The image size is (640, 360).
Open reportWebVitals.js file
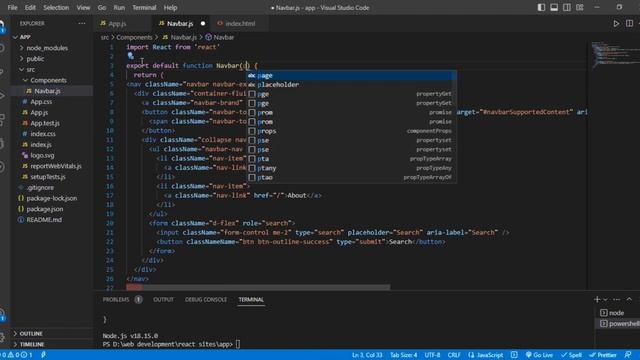(56, 166)
